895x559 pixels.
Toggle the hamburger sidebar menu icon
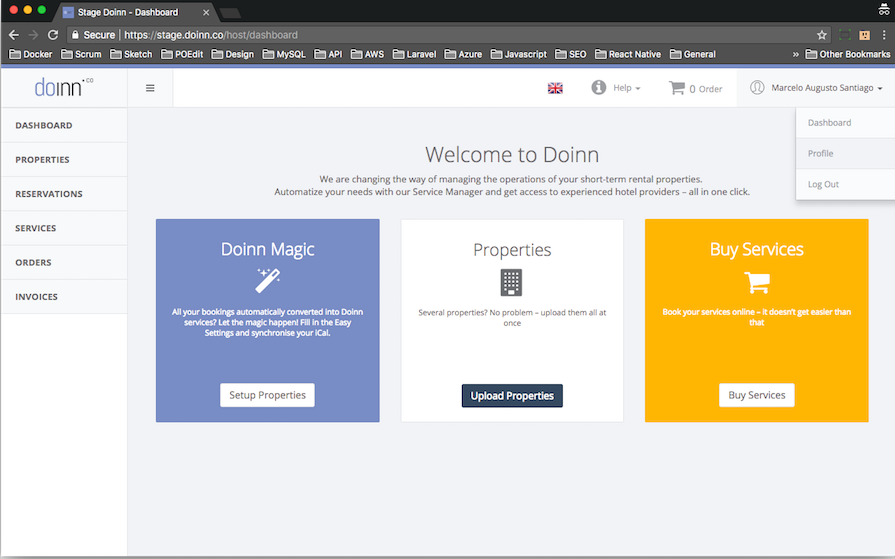tap(150, 88)
